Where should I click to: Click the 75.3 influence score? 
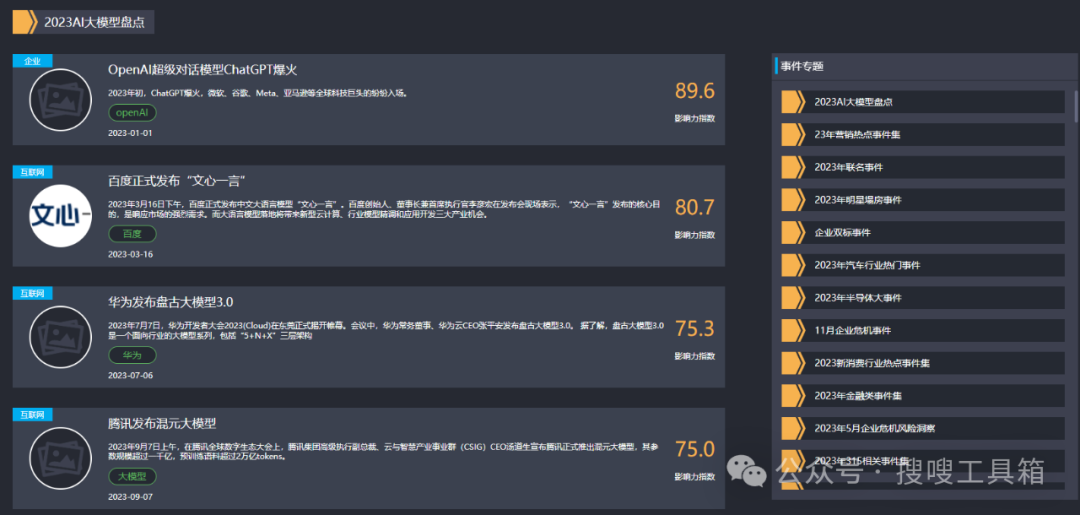point(694,328)
